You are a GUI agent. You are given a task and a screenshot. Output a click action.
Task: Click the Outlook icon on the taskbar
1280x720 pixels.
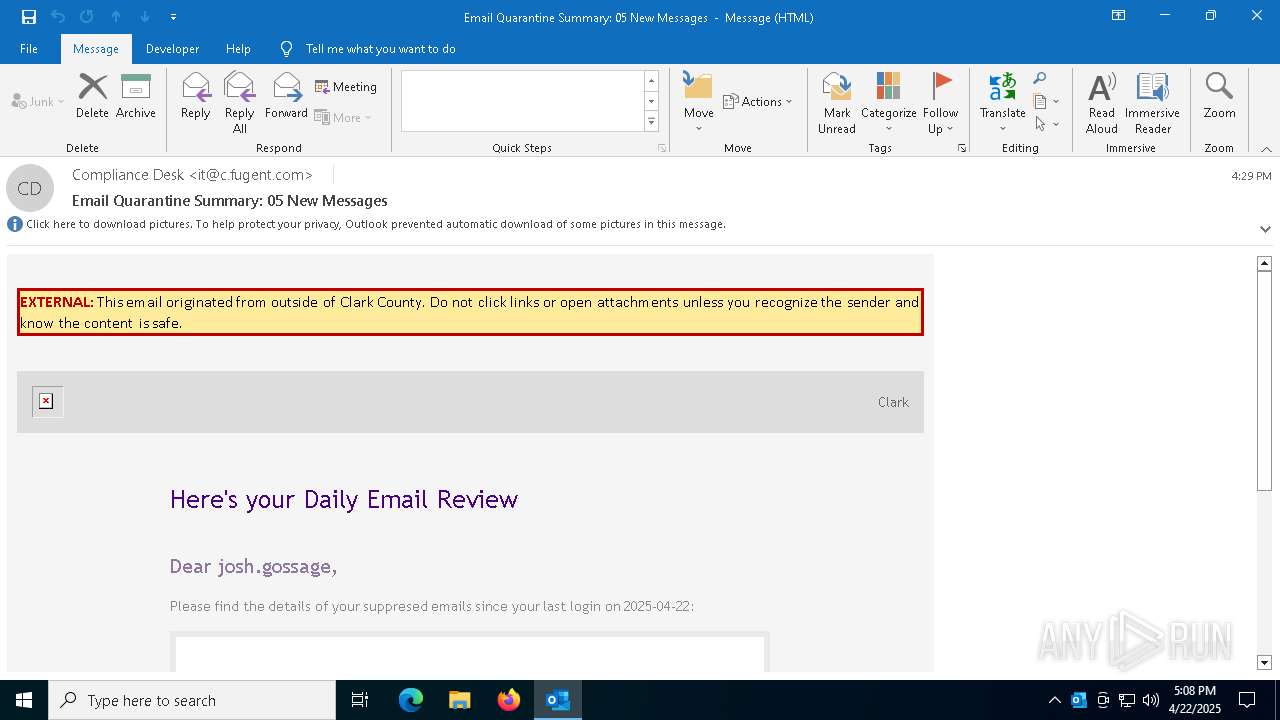coord(557,700)
